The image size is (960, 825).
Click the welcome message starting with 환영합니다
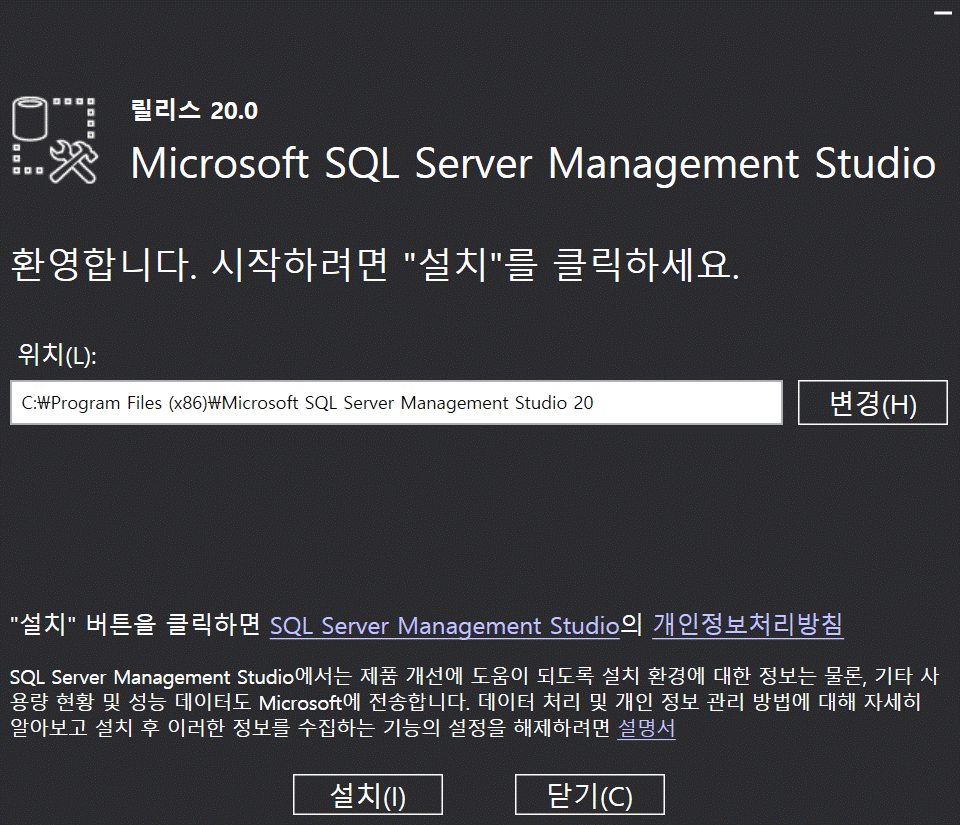click(x=375, y=265)
